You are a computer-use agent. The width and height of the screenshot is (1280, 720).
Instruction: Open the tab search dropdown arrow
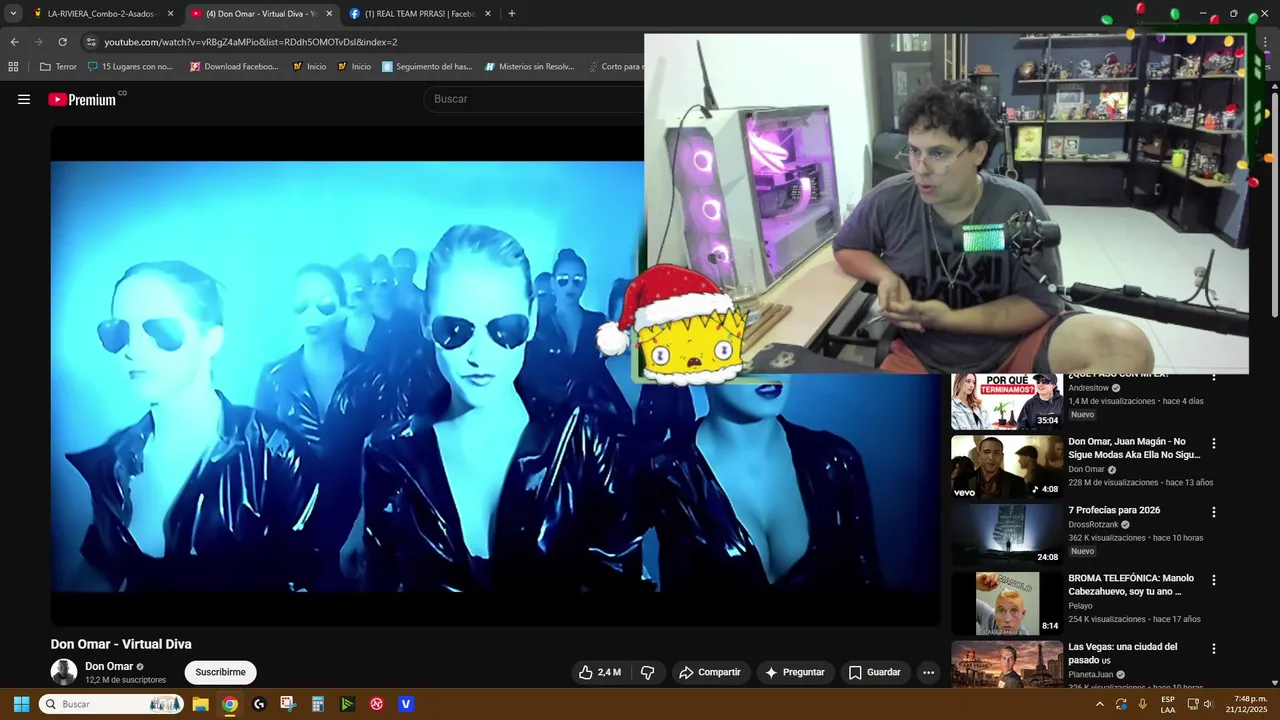[13, 14]
